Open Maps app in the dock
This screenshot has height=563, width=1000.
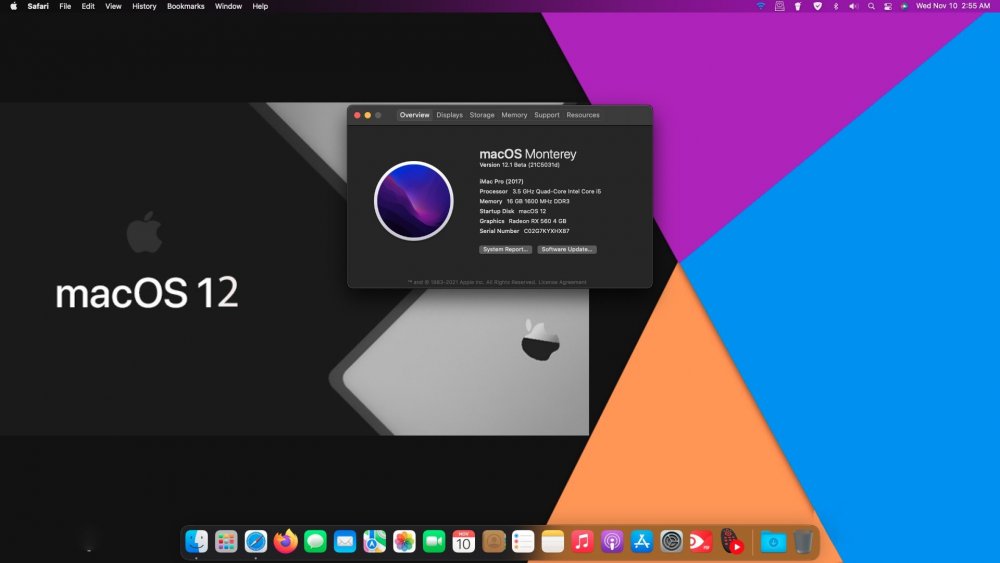pos(374,542)
